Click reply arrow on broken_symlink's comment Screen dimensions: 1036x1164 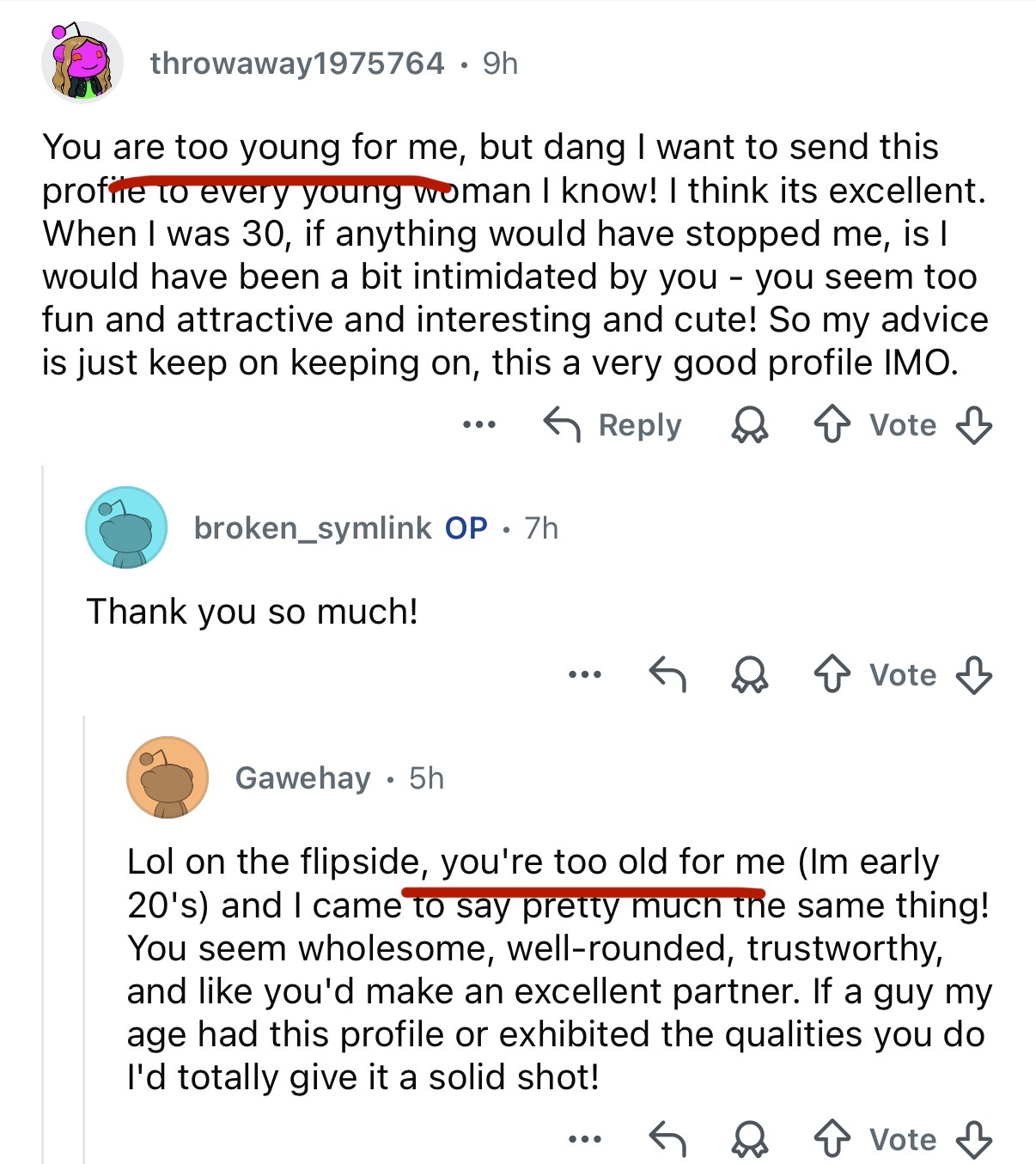tap(667, 674)
